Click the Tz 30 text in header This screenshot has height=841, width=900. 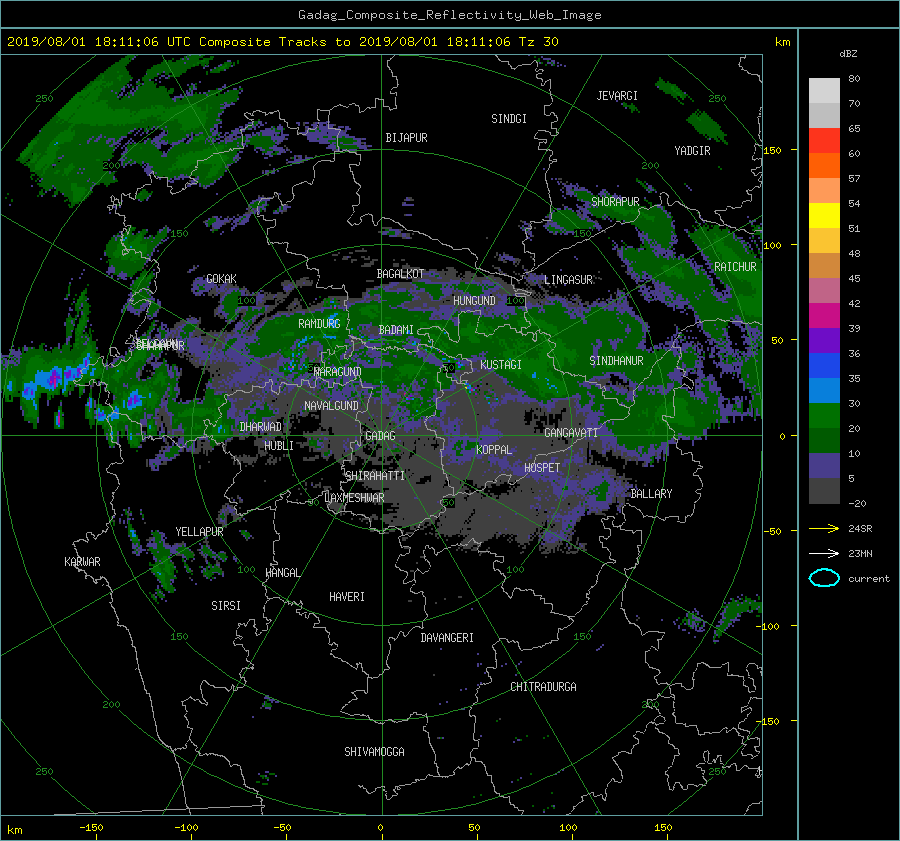coord(539,42)
